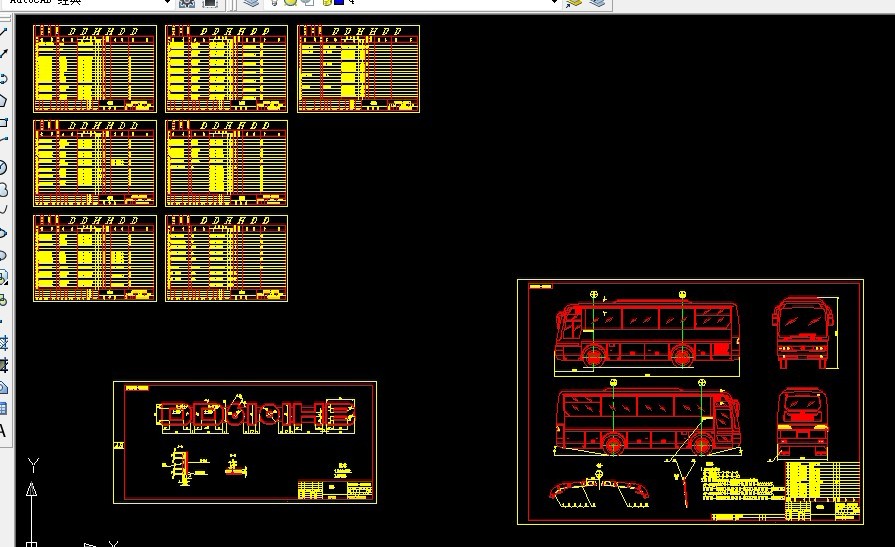This screenshot has height=547, width=895.
Task: Select the Table tool
Action: click(x=3, y=409)
